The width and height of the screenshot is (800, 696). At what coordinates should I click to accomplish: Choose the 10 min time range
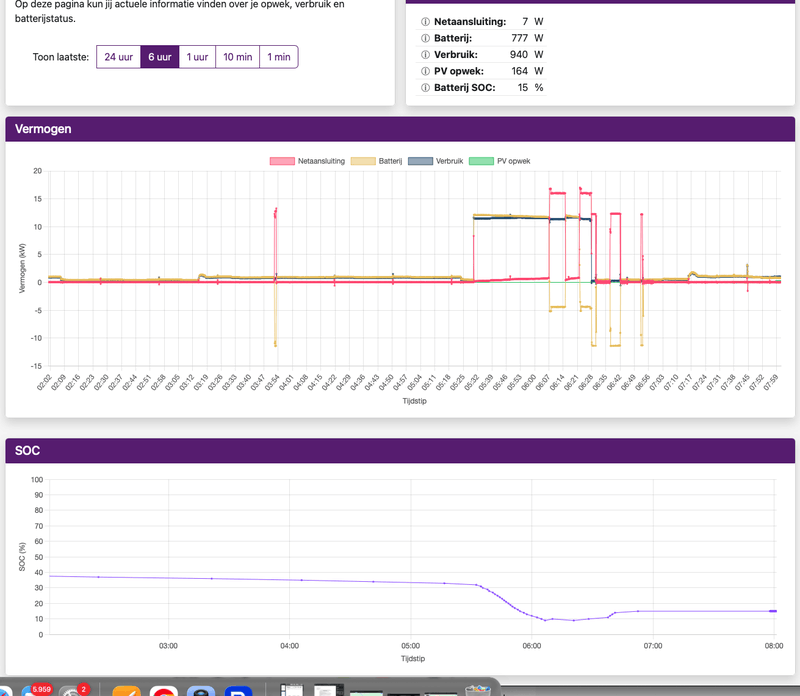[238, 57]
